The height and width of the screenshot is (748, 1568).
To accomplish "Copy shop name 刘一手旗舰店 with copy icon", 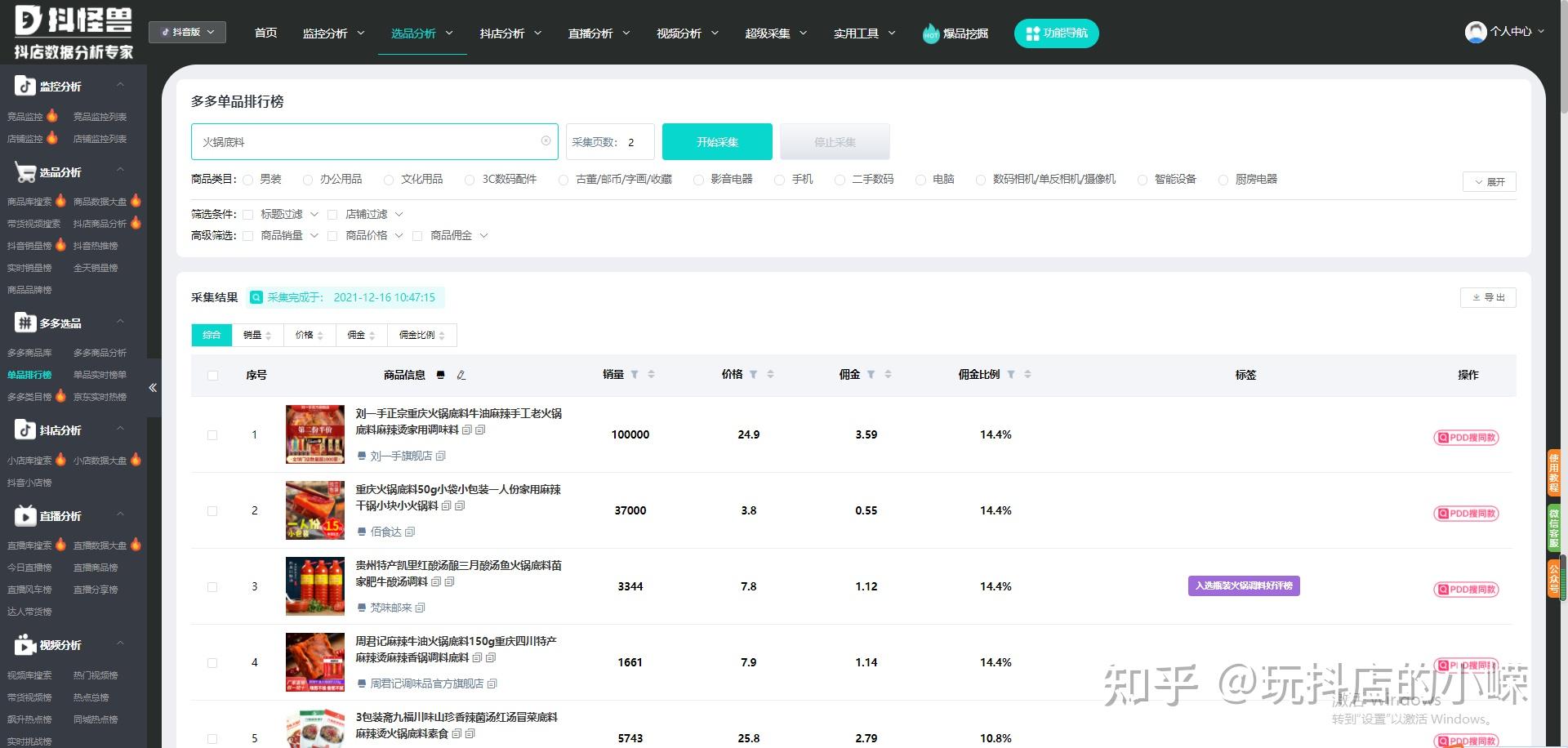I will point(441,456).
